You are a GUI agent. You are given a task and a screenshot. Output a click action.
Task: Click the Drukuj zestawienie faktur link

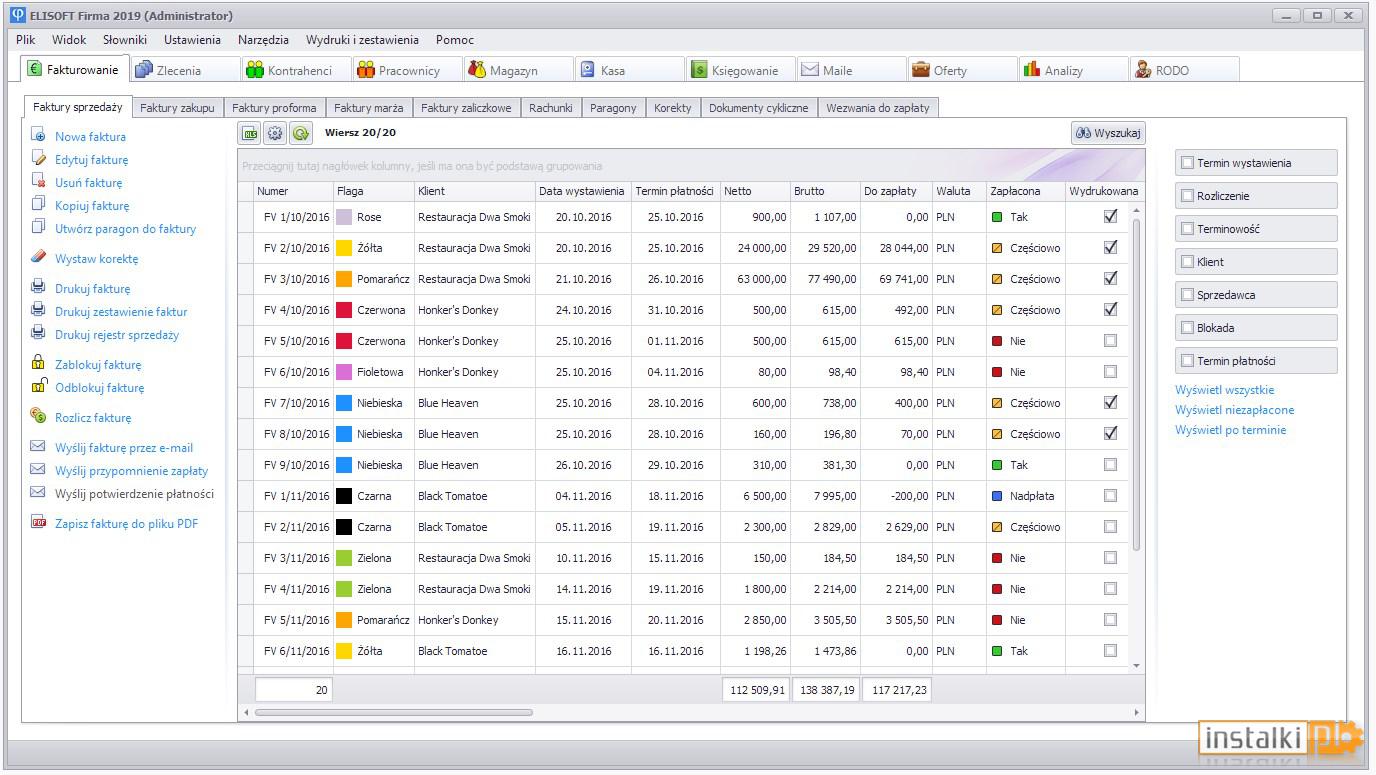pyautogui.click(x=121, y=312)
